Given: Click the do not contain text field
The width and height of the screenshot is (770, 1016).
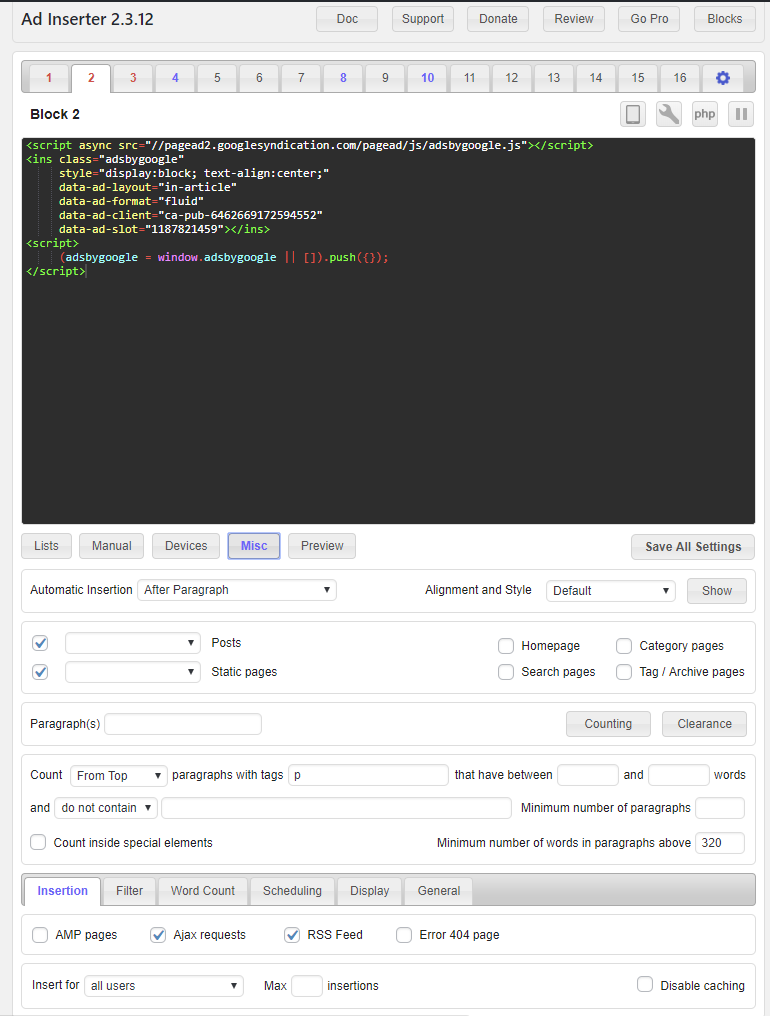Looking at the screenshot, I should point(336,808).
